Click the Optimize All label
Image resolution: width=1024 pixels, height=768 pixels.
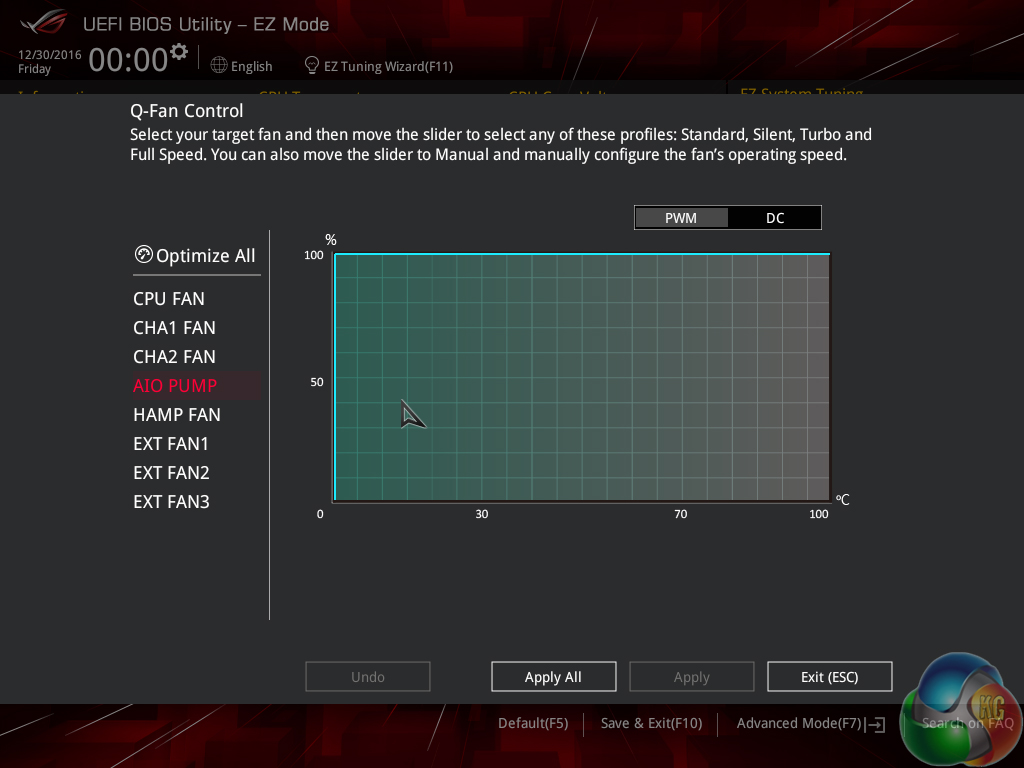click(206, 255)
